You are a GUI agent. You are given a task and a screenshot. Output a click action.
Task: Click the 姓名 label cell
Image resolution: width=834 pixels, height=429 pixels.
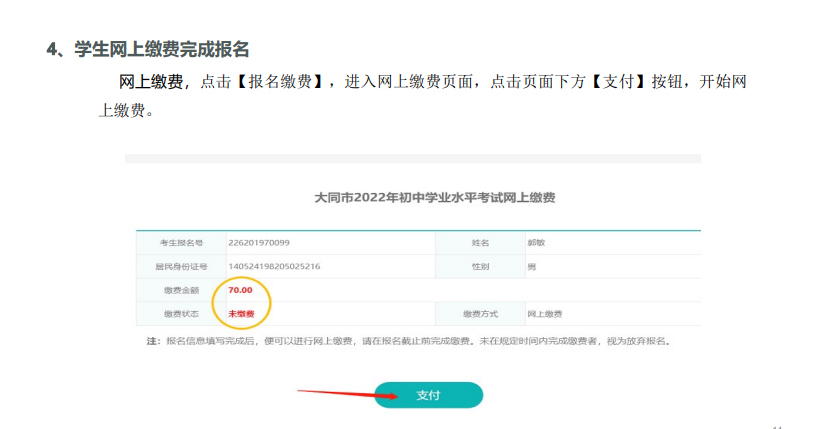click(480, 243)
